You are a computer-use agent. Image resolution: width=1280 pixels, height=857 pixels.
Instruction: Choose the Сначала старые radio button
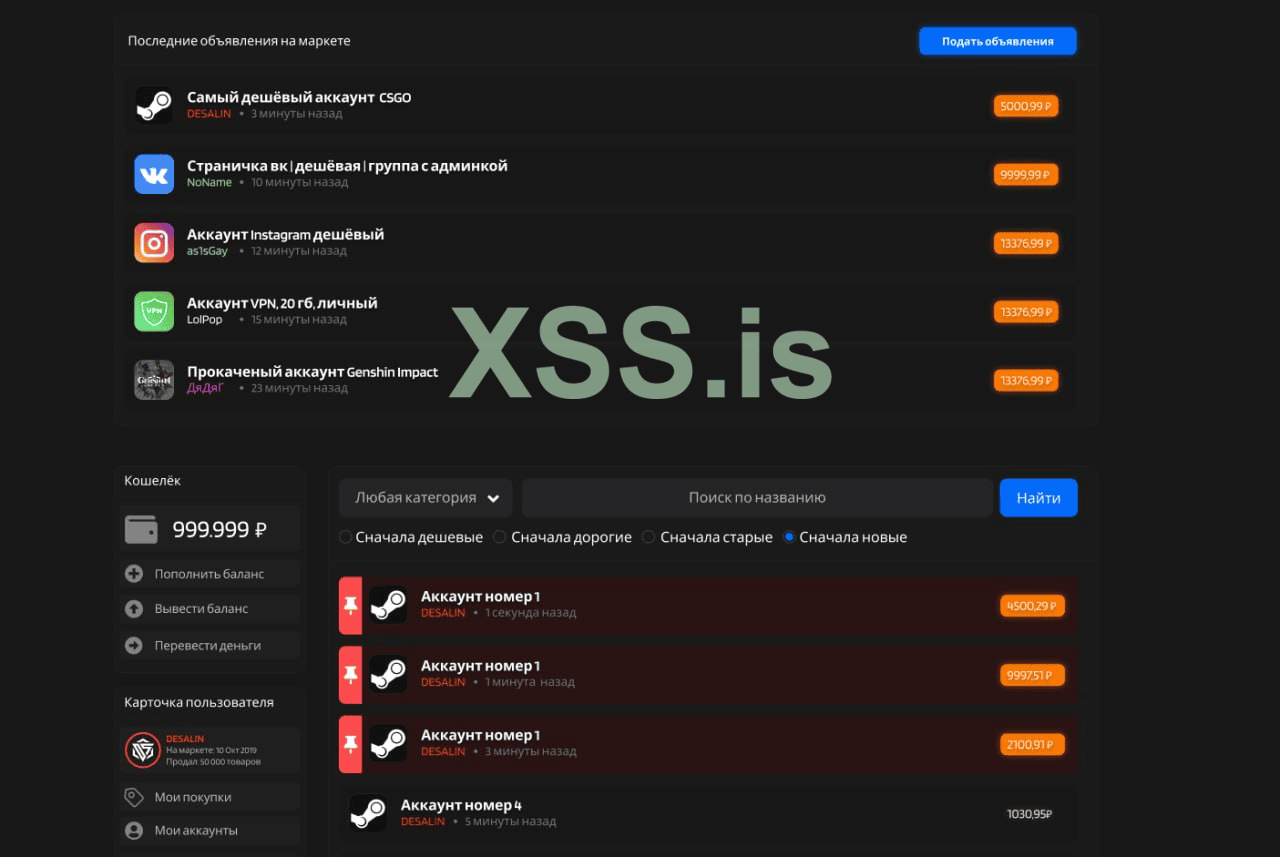point(648,537)
